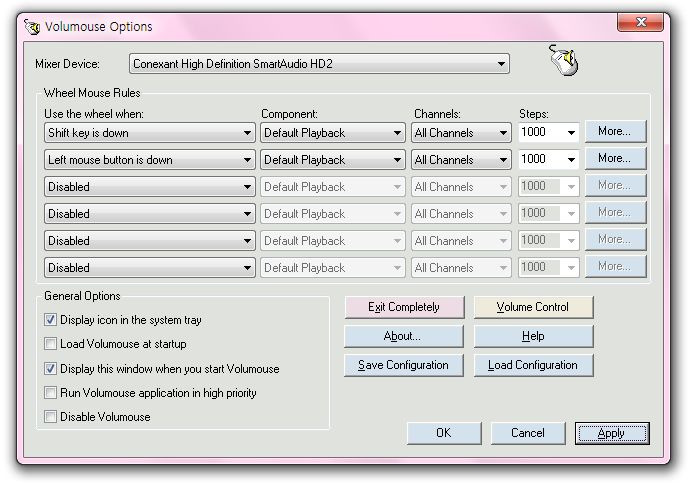Click Load Configuration
This screenshot has height=483, width=689.
click(x=533, y=365)
